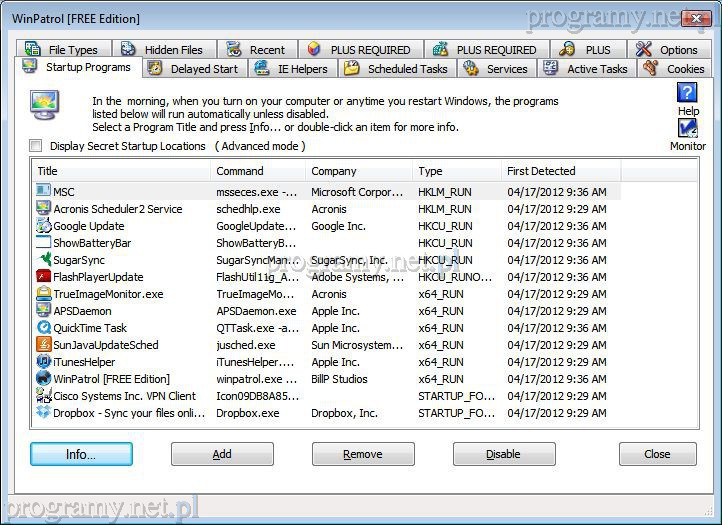Enable Display Secret Startup Locations checkbox
The width and height of the screenshot is (722, 525).
(37, 146)
